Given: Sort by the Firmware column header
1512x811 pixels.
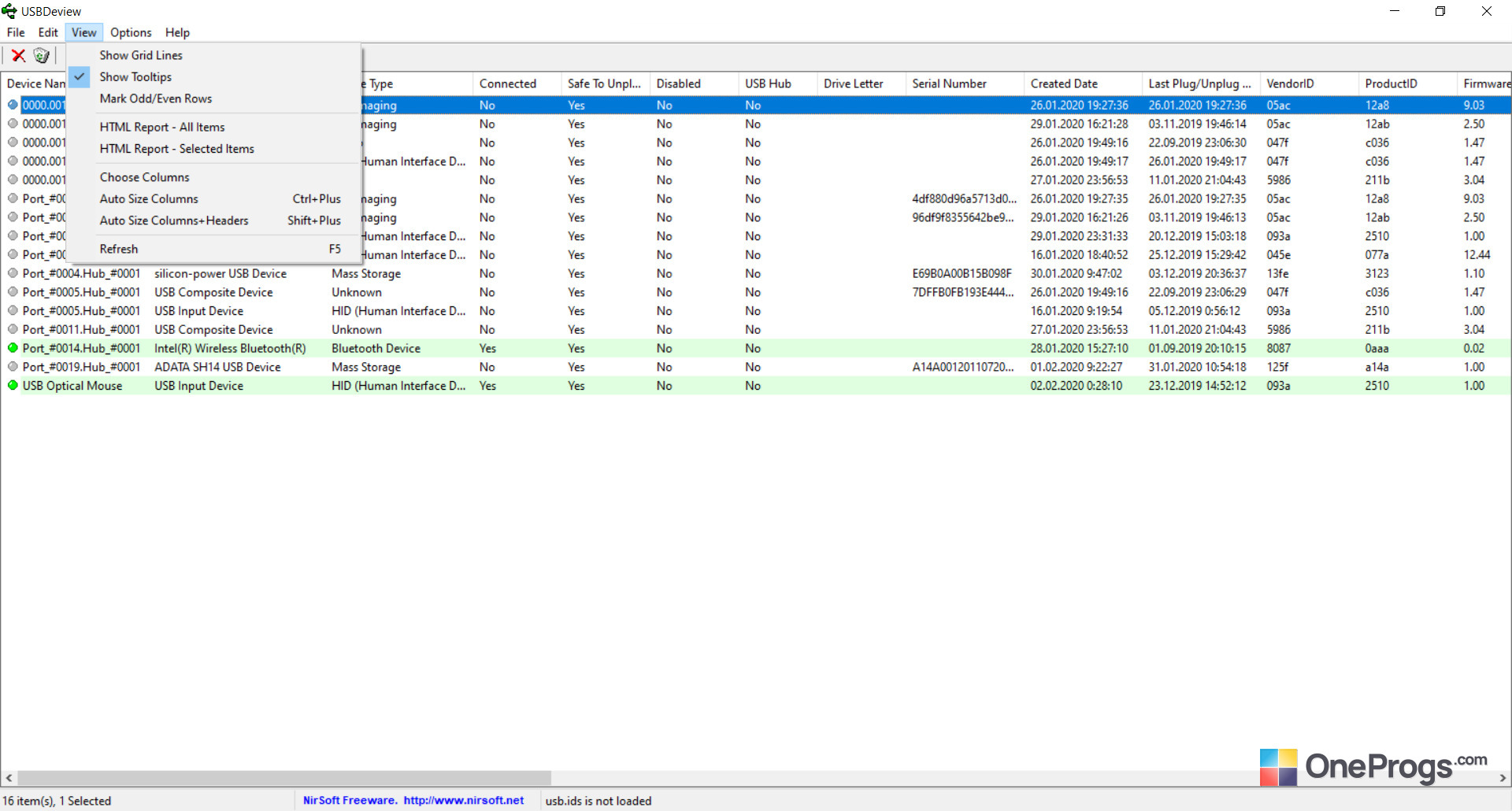Looking at the screenshot, I should (1484, 83).
